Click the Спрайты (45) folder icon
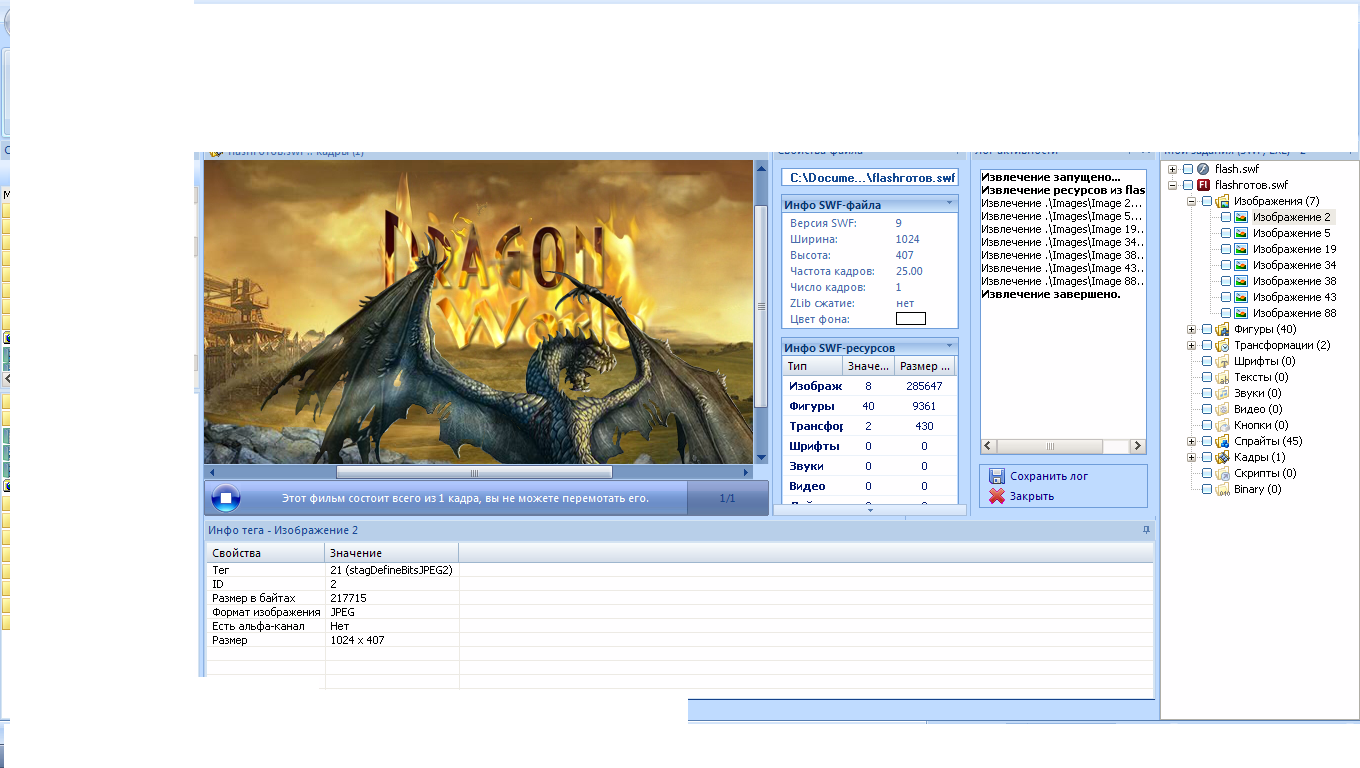 pyautogui.click(x=1223, y=441)
